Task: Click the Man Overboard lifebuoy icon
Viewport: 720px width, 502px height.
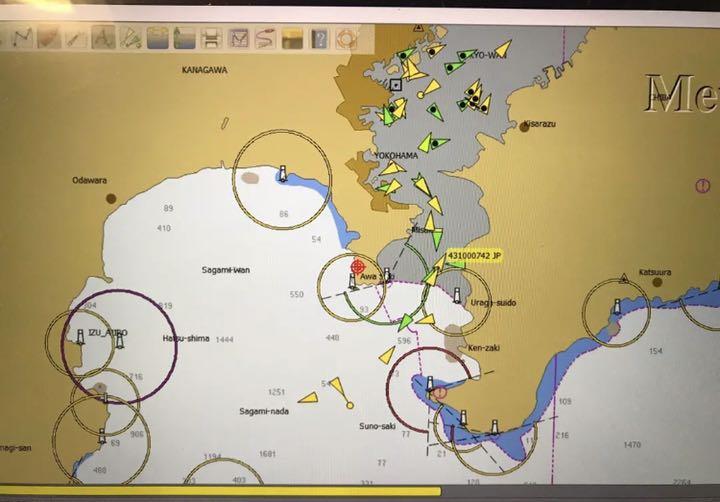Action: [346, 40]
